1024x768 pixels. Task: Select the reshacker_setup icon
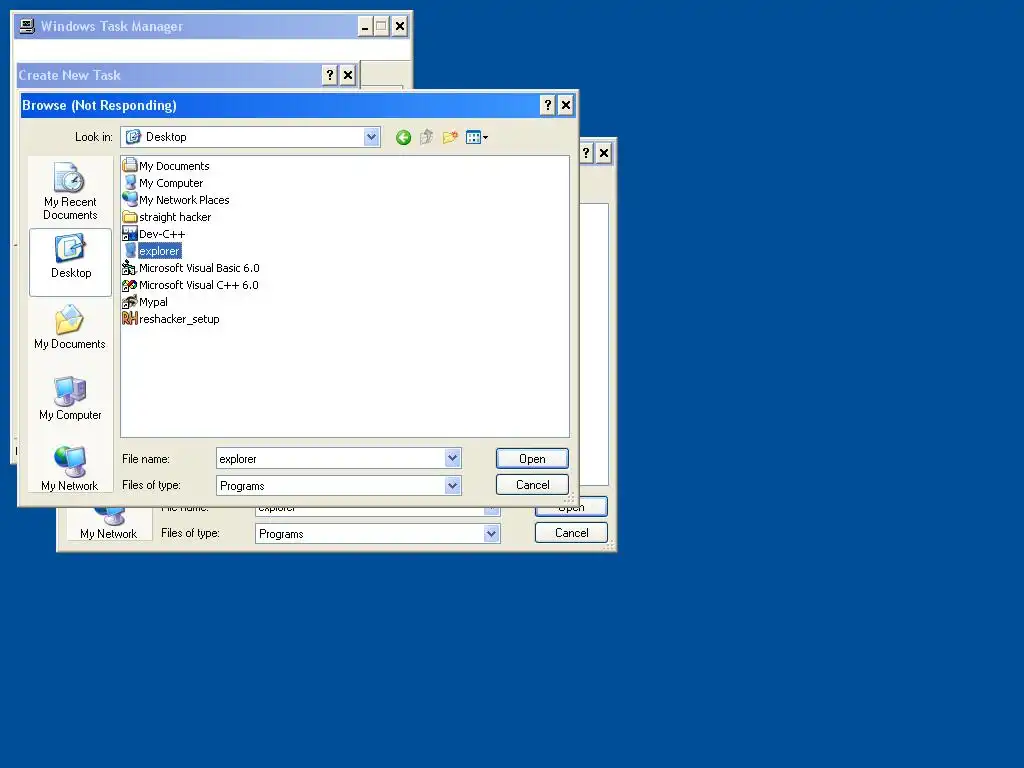point(130,318)
